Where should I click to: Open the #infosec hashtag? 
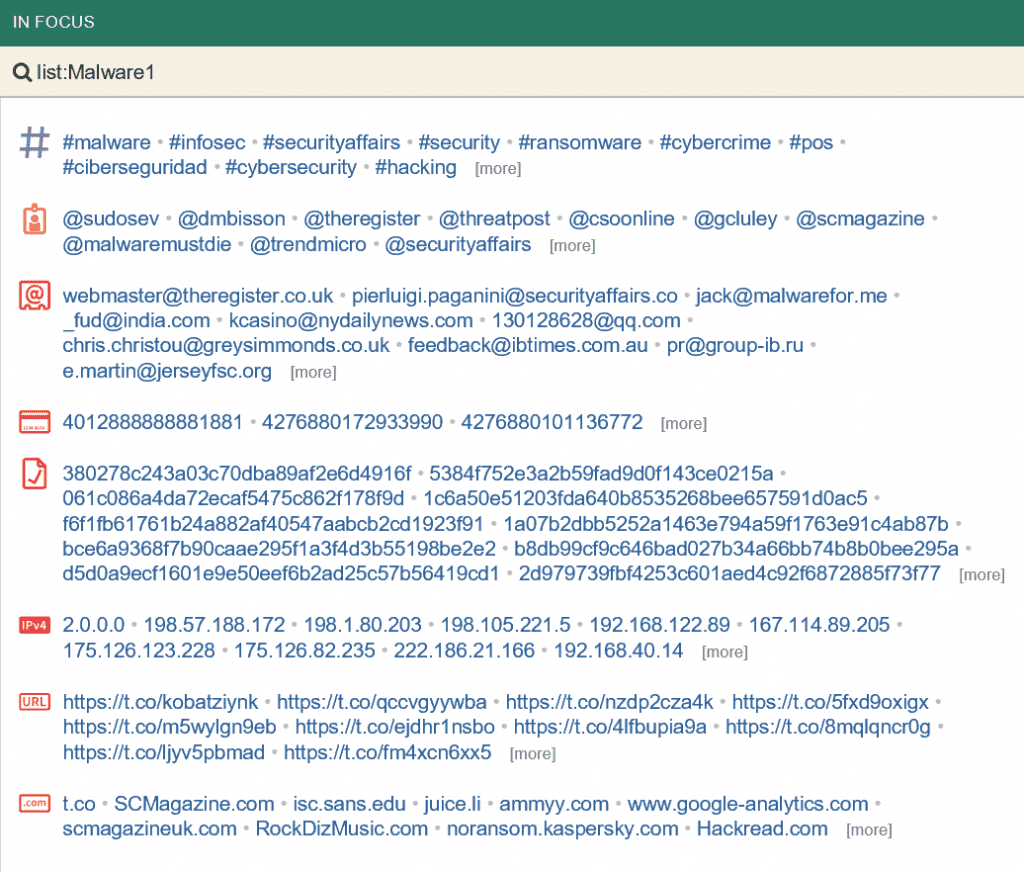coord(207,142)
